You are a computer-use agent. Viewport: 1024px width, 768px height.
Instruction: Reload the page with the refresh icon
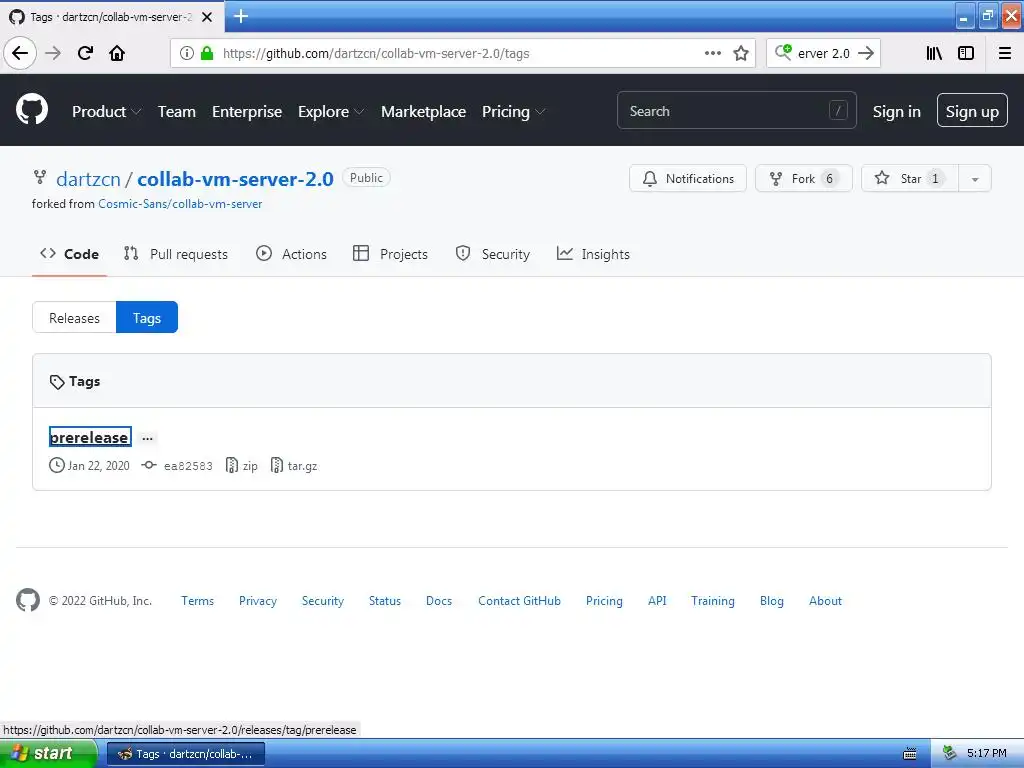click(x=85, y=53)
